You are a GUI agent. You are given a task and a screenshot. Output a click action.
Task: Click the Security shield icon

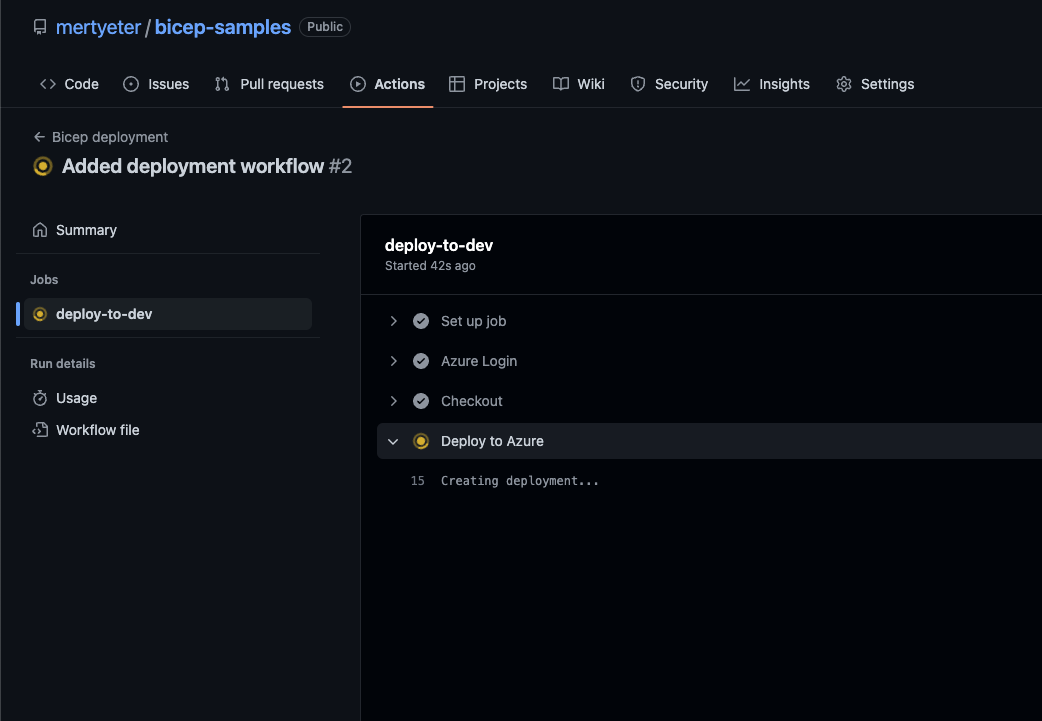click(638, 84)
